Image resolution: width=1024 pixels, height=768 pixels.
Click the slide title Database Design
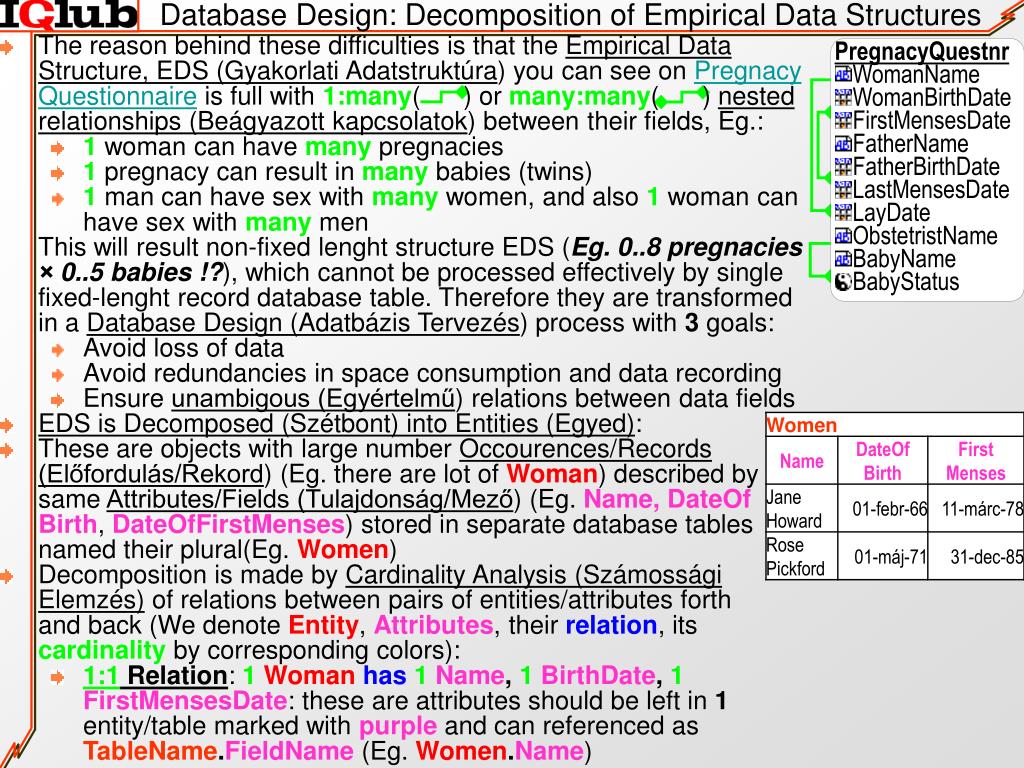pyautogui.click(x=570, y=15)
